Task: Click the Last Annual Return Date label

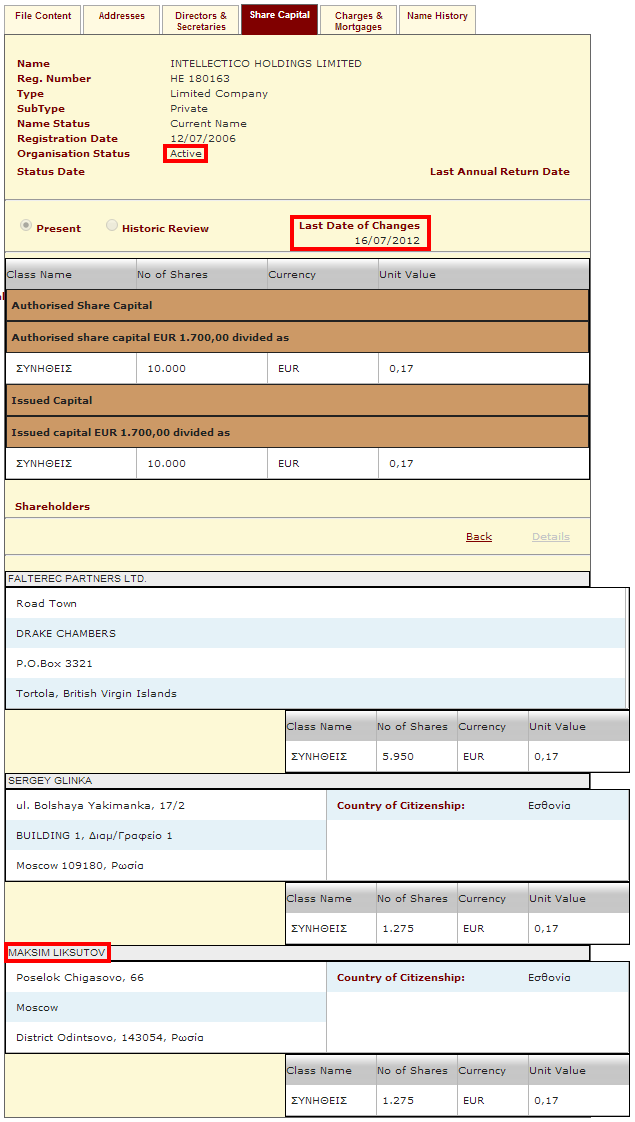Action: coord(500,172)
